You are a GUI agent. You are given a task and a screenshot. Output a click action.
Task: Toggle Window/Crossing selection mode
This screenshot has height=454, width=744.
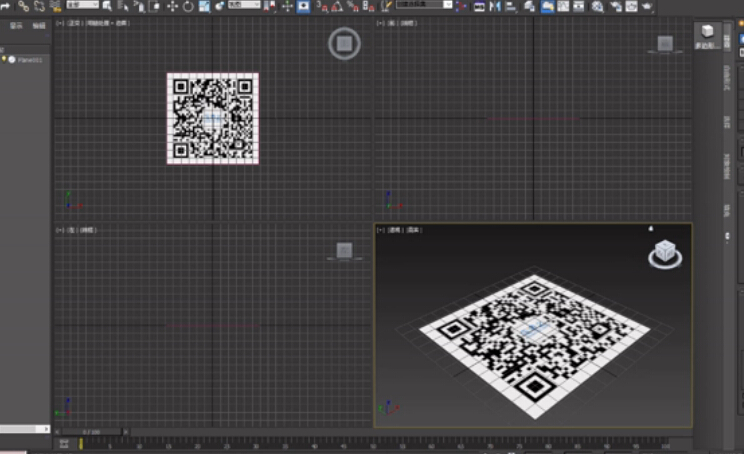[x=155, y=6]
